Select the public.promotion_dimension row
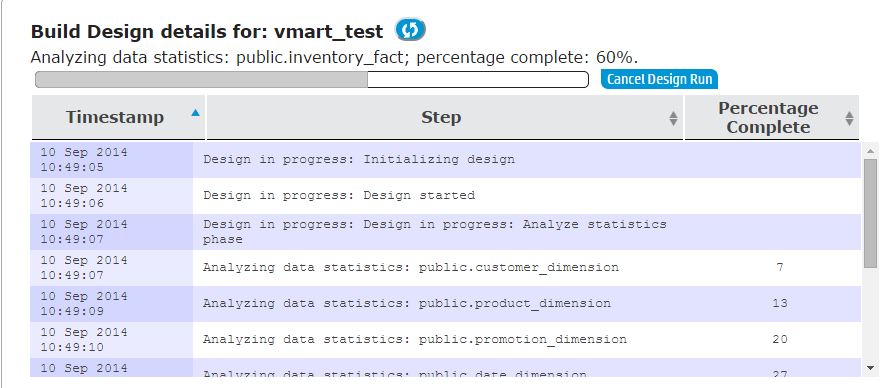 (x=445, y=340)
